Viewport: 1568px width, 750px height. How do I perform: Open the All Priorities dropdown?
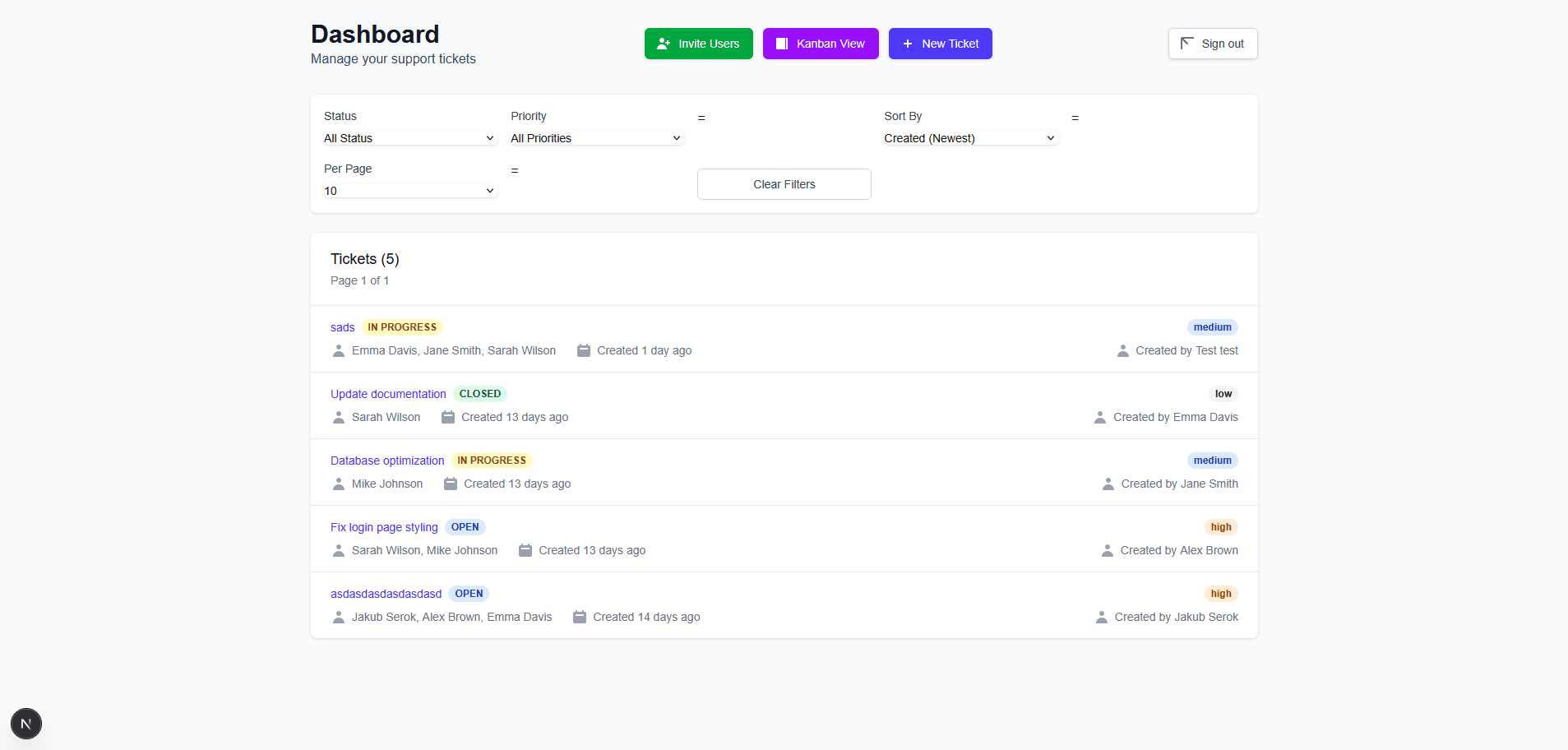pyautogui.click(x=595, y=138)
